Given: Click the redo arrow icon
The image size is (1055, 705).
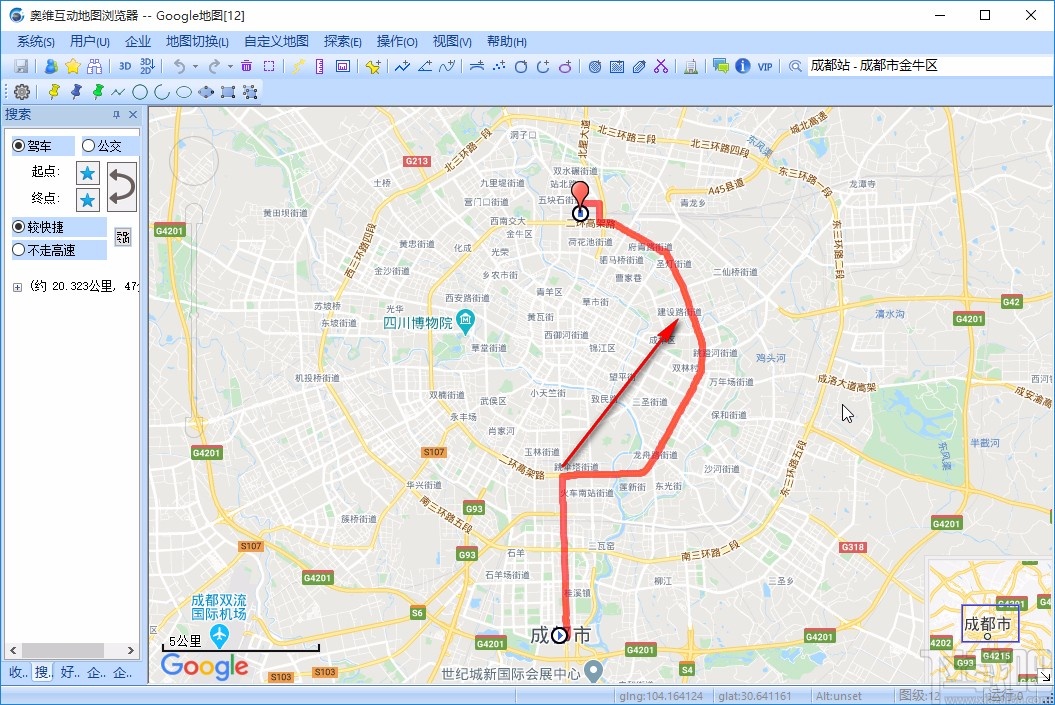Looking at the screenshot, I should coord(214,66).
